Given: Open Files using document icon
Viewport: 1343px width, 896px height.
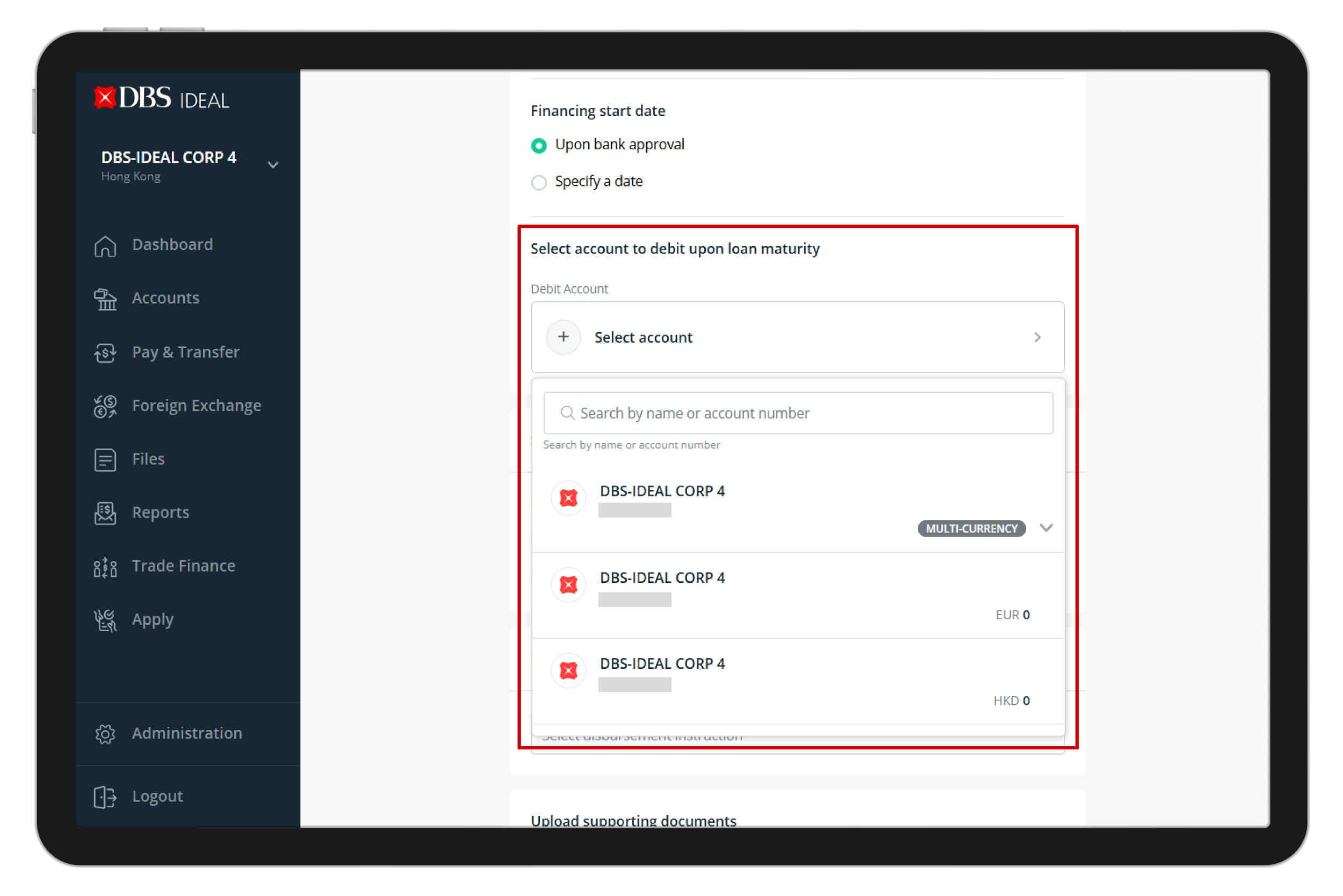Looking at the screenshot, I should coord(105,460).
